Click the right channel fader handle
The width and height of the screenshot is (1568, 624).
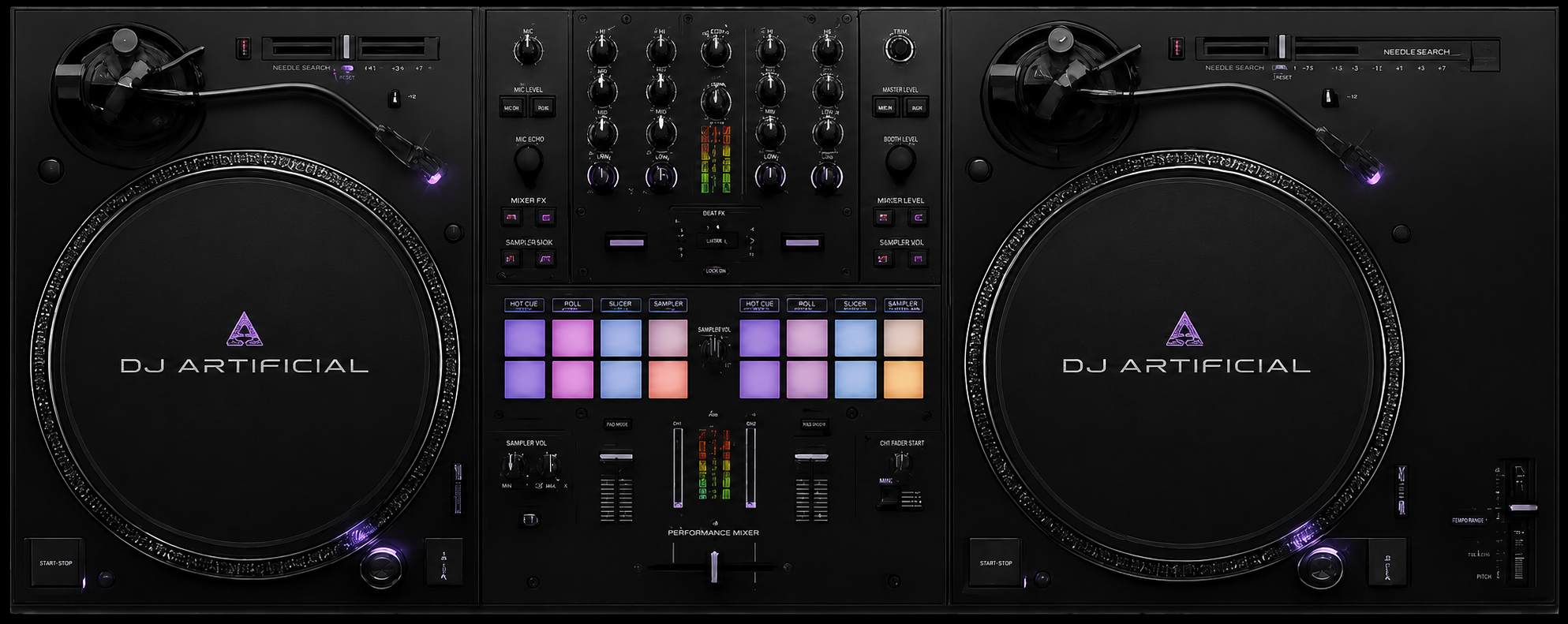[811, 457]
